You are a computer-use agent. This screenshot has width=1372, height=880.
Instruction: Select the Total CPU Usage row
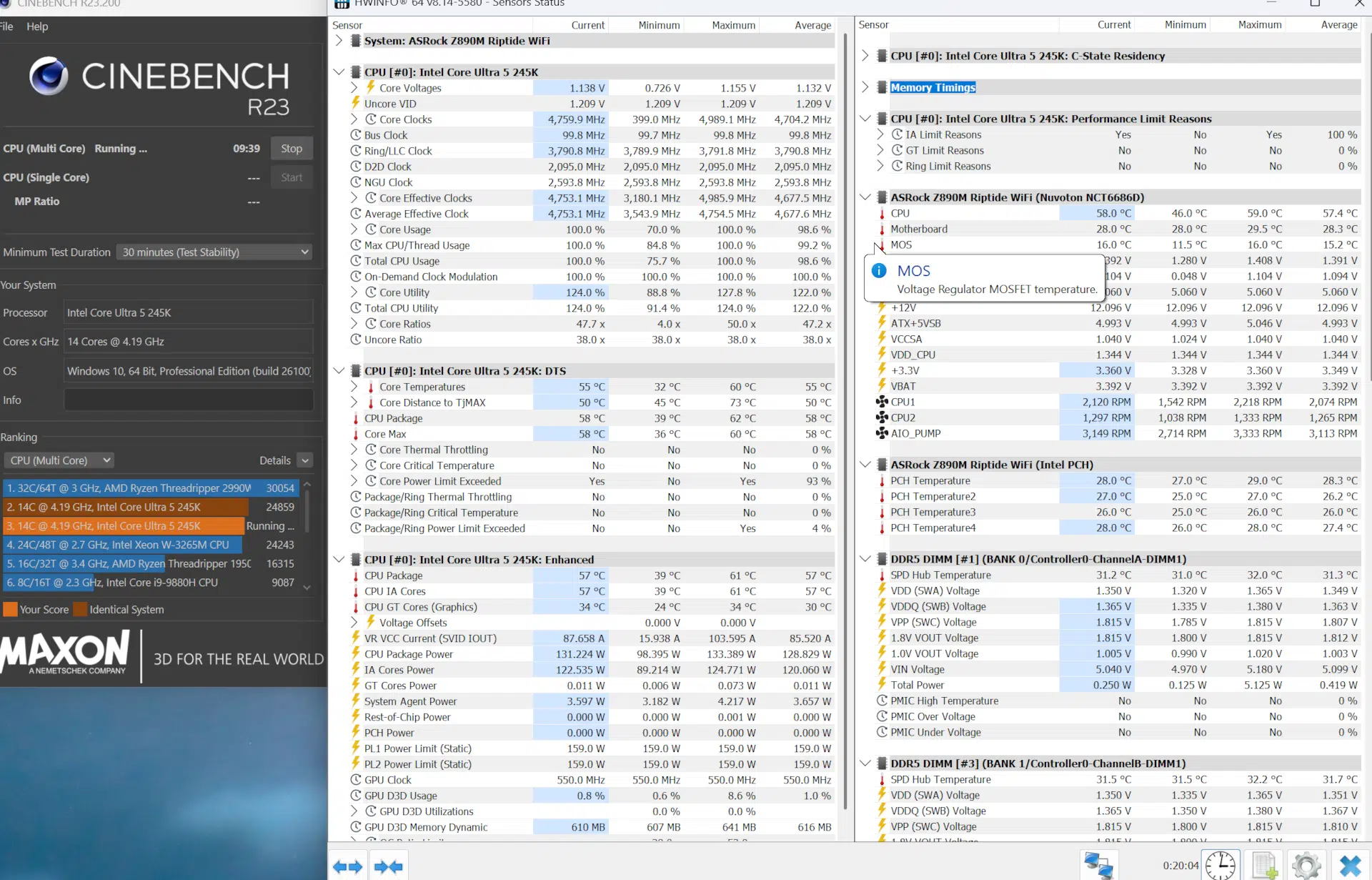(592, 261)
